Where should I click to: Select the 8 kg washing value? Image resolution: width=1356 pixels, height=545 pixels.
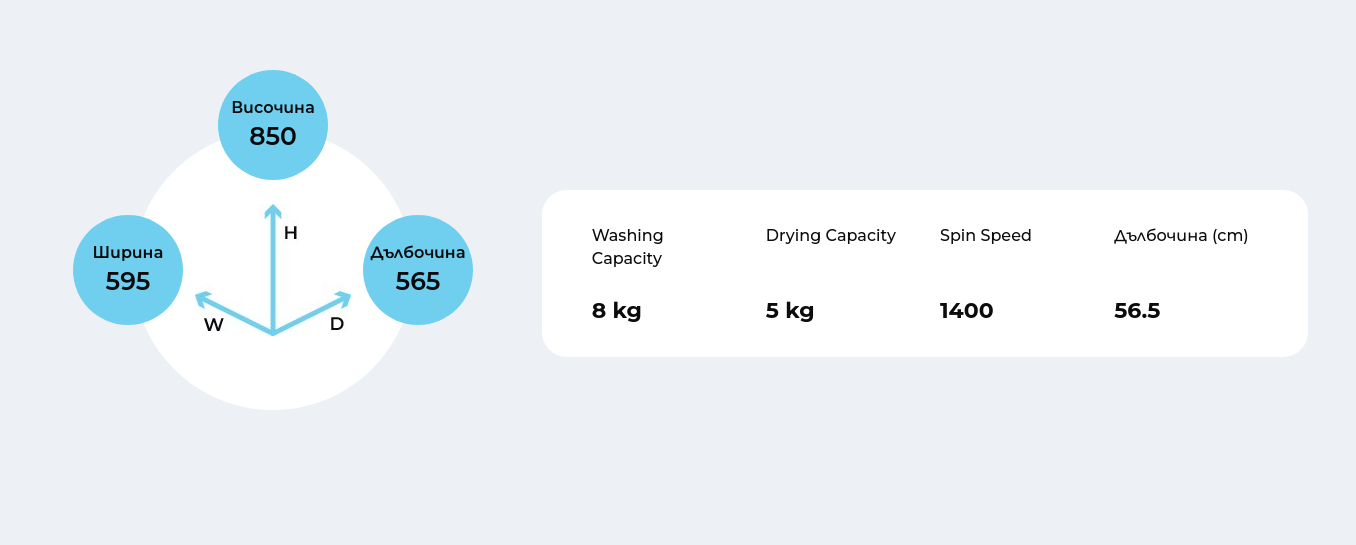click(x=616, y=311)
